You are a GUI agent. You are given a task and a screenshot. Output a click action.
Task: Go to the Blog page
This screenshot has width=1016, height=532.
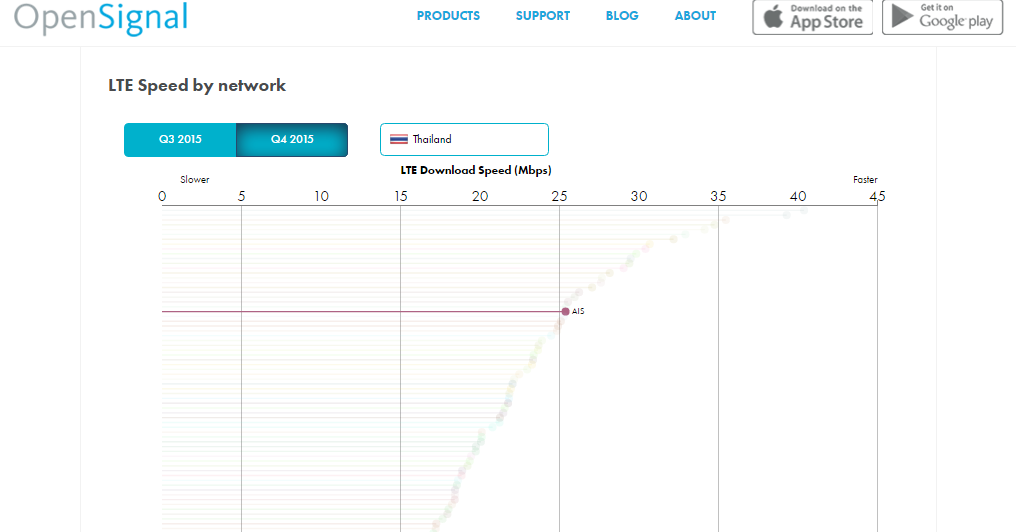pyautogui.click(x=622, y=16)
